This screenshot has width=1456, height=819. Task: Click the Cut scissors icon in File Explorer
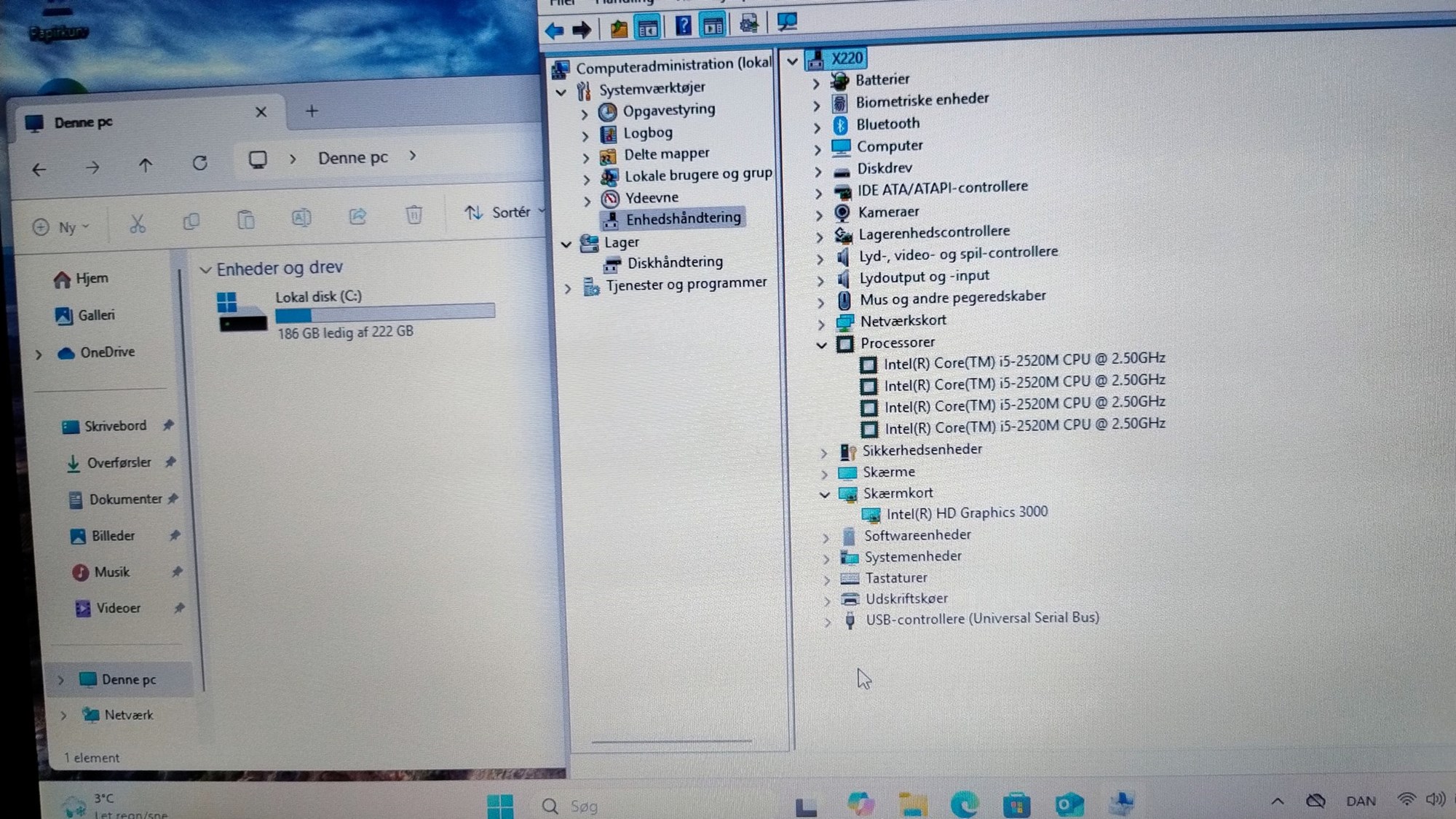[x=138, y=223]
